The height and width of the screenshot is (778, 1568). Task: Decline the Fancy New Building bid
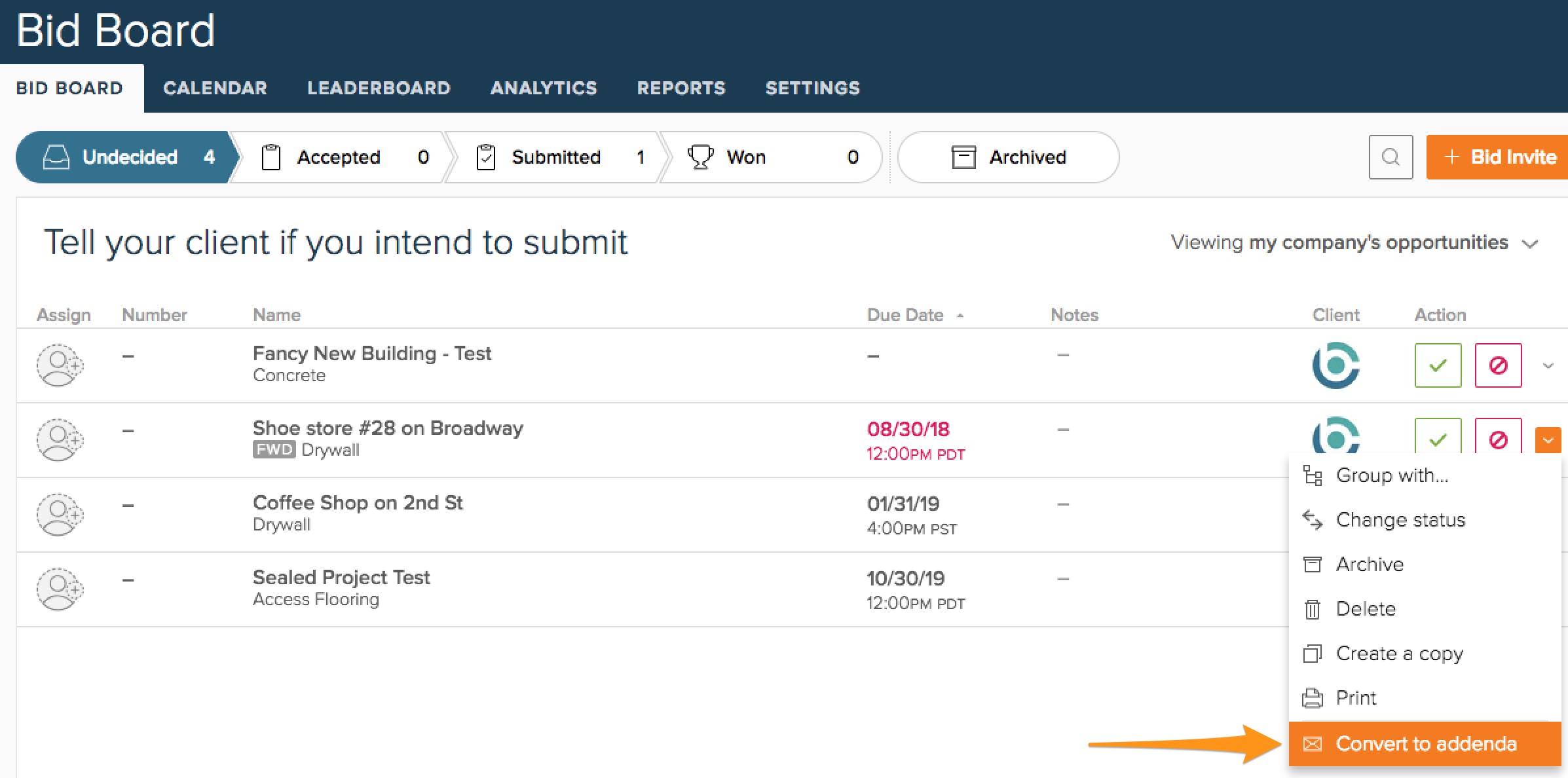(1498, 365)
